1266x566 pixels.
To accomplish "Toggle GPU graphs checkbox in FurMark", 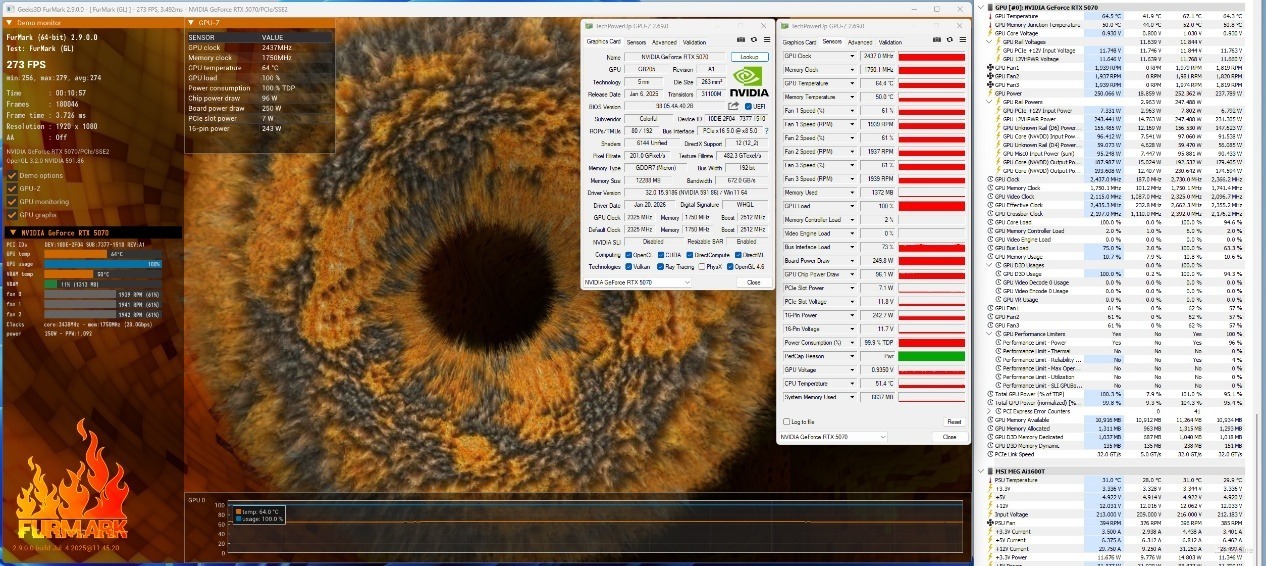I will coord(12,214).
